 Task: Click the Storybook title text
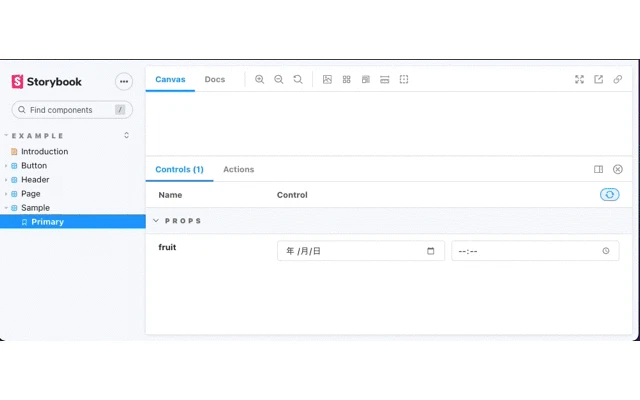click(54, 82)
